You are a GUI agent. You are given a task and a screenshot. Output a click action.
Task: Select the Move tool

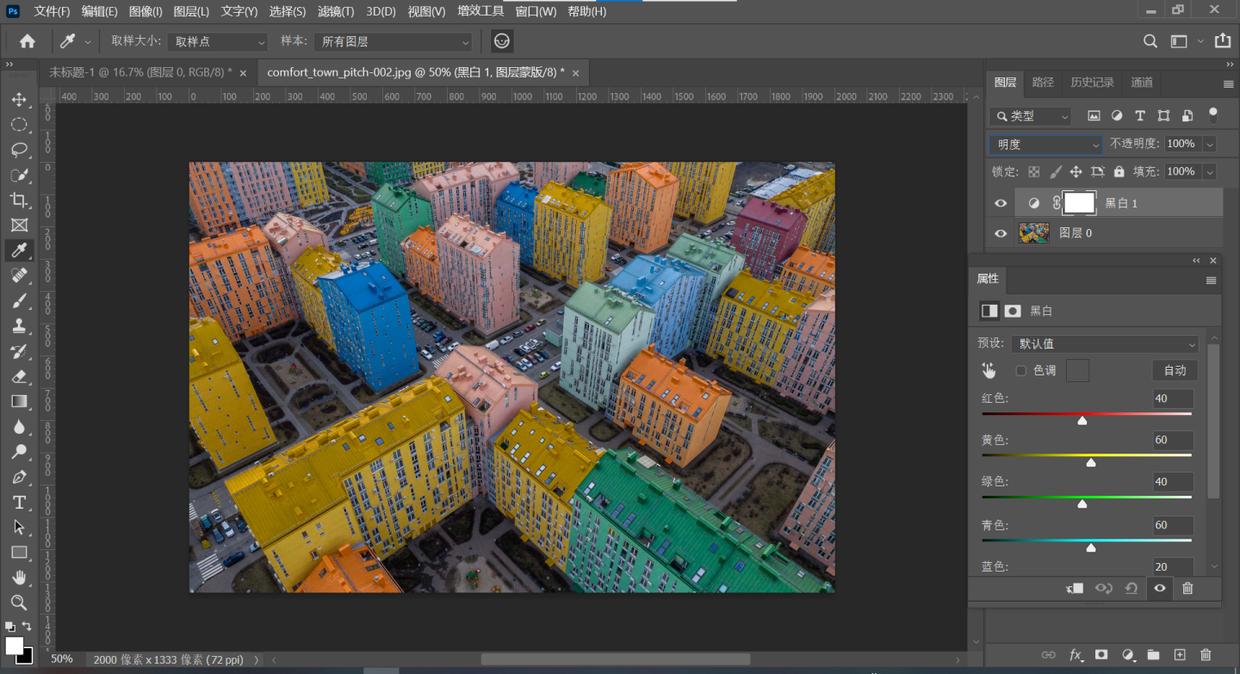pos(19,100)
